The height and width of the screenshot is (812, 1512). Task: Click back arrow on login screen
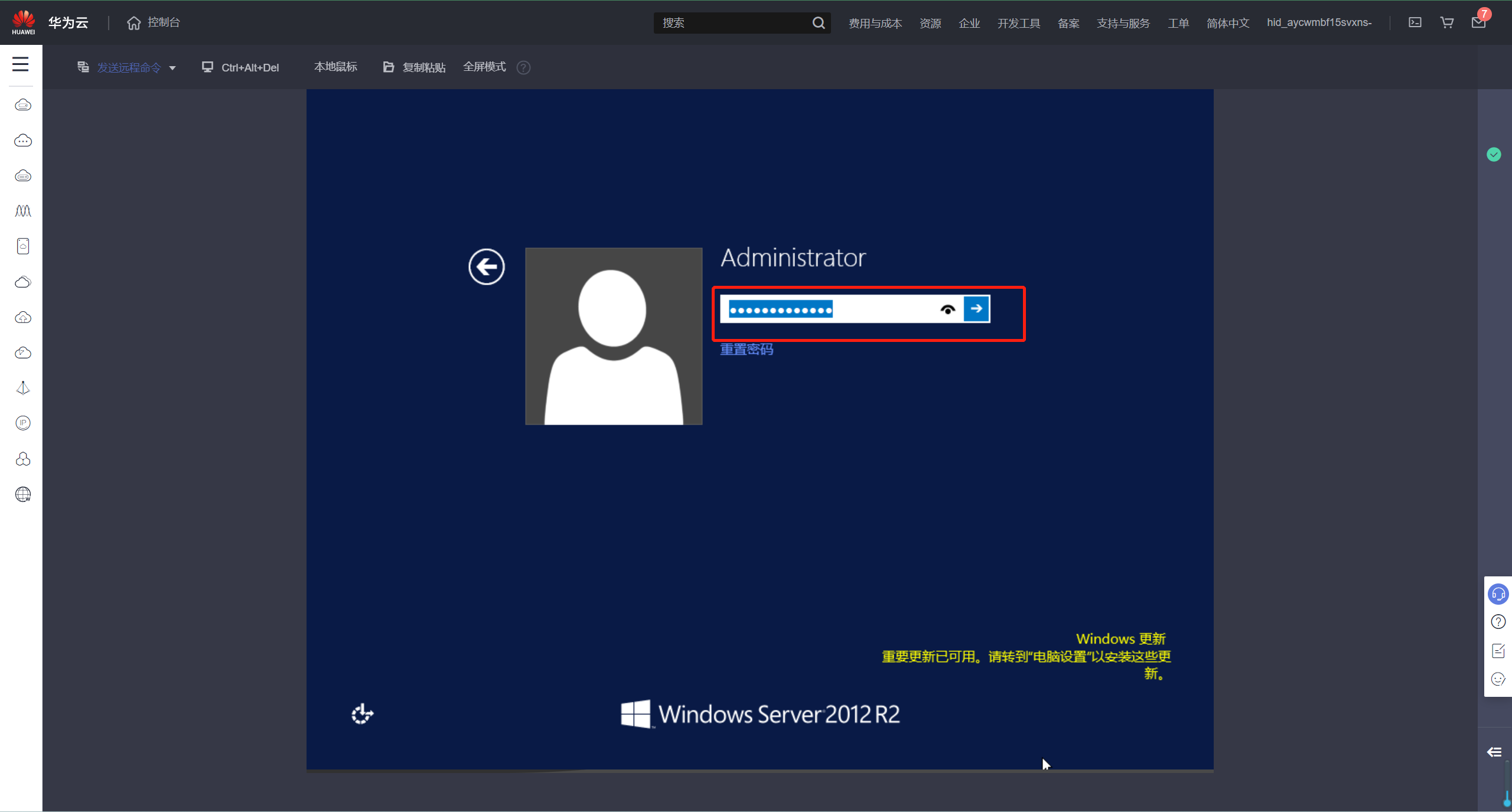click(x=487, y=267)
